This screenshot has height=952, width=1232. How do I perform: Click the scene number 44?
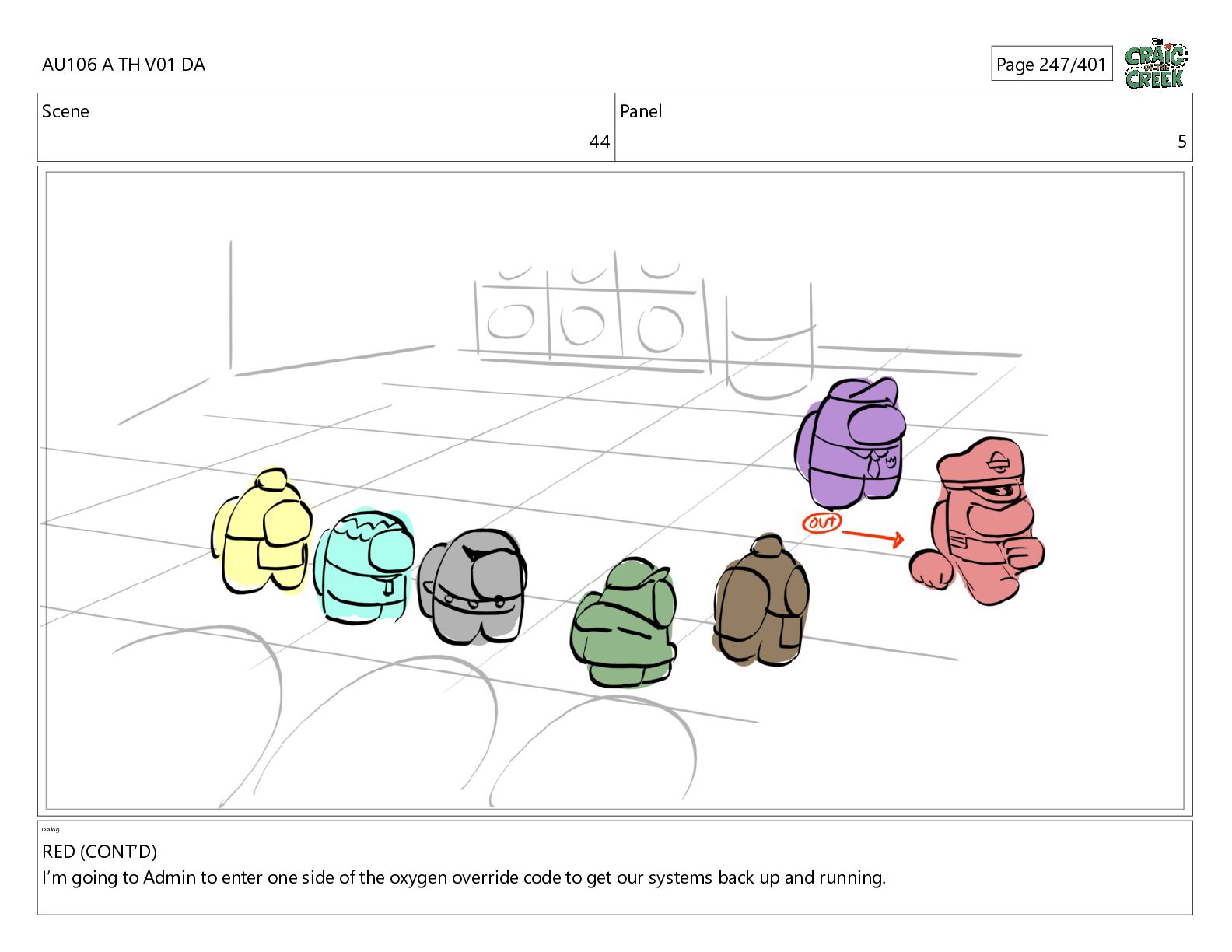point(599,142)
